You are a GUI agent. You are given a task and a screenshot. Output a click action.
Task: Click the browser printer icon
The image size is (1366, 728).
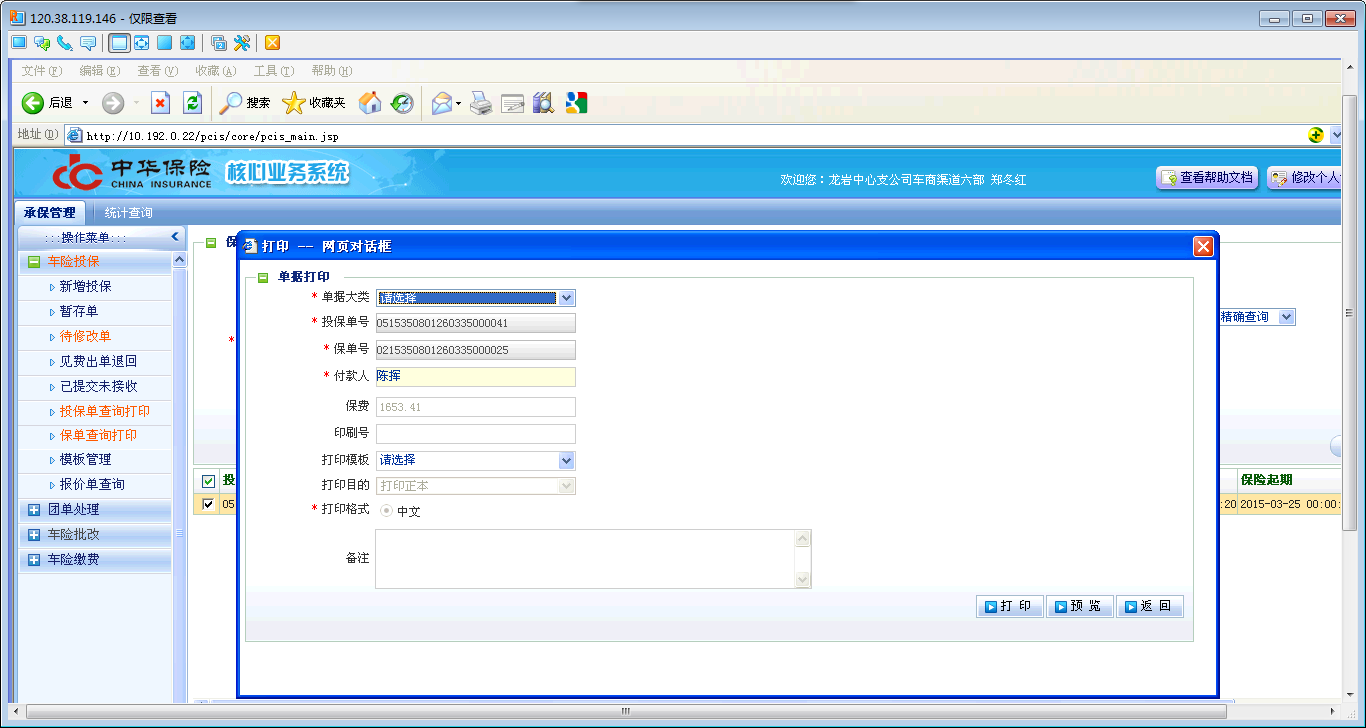(x=482, y=103)
